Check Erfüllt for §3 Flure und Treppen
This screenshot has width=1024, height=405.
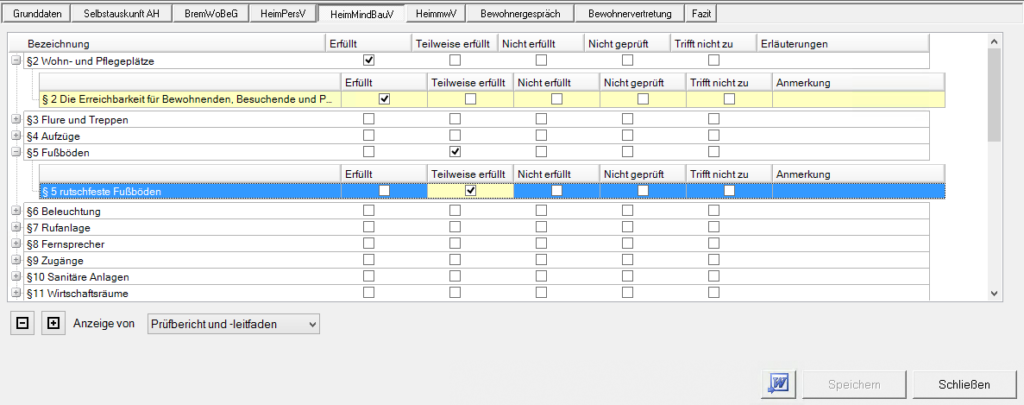tap(369, 120)
